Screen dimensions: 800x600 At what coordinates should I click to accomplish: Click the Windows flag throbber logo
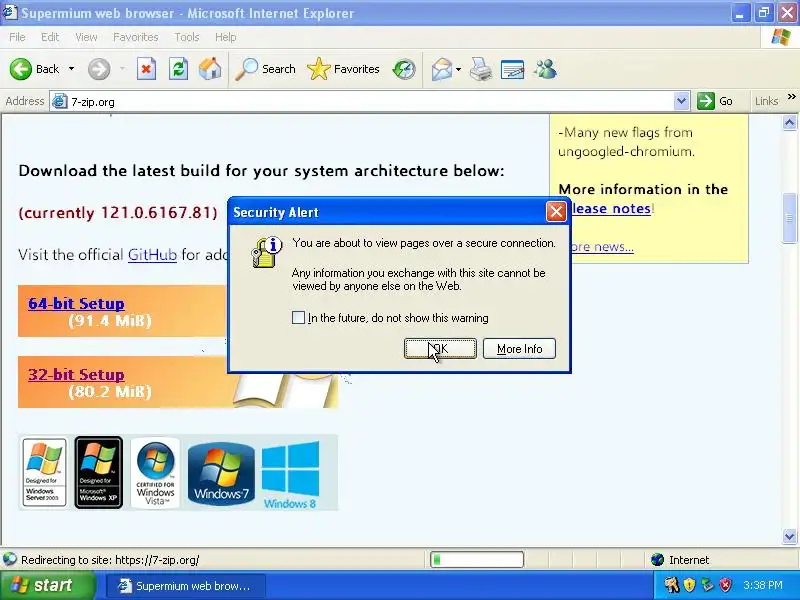click(781, 37)
